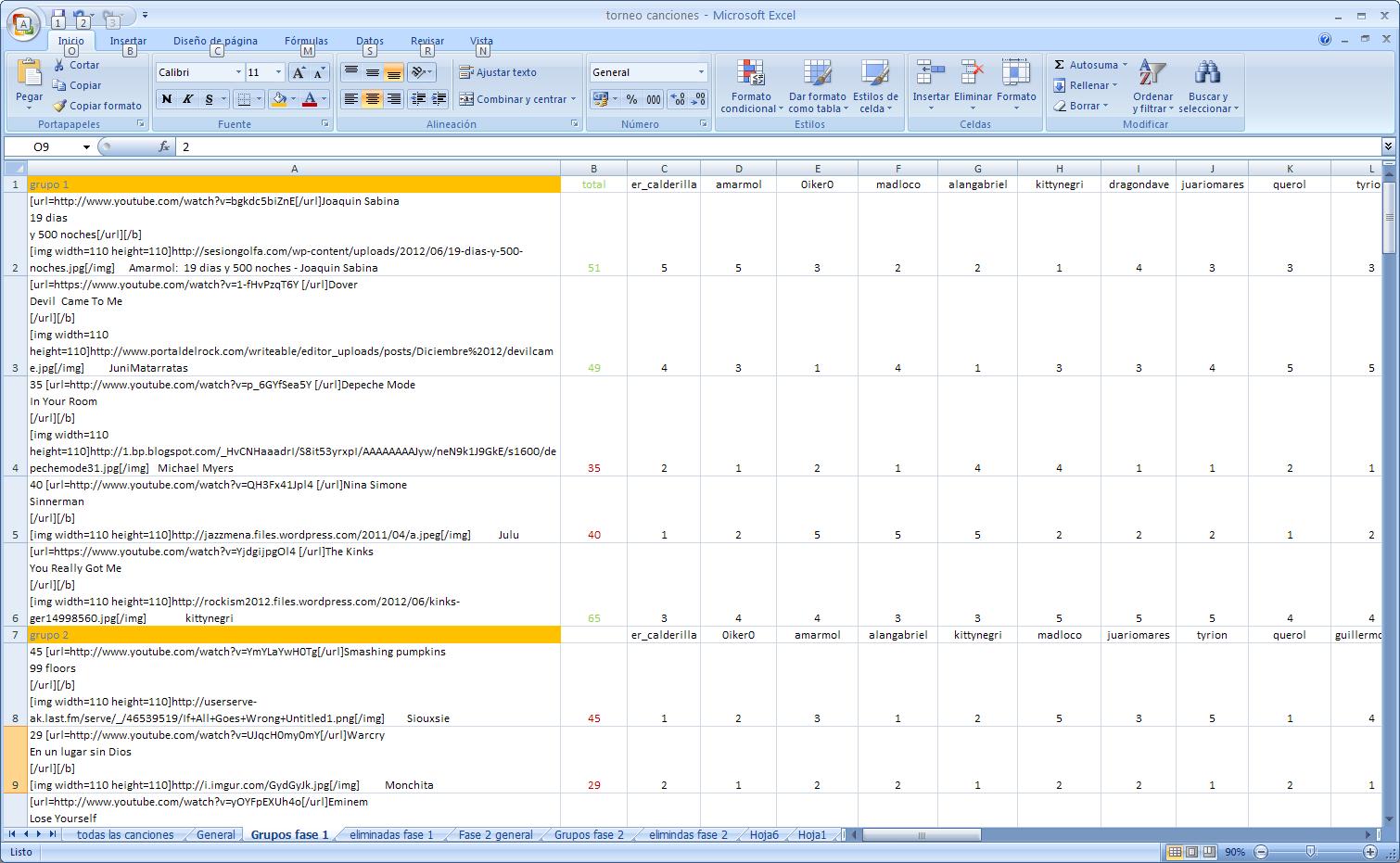Toggle italic K formatting

188,99
